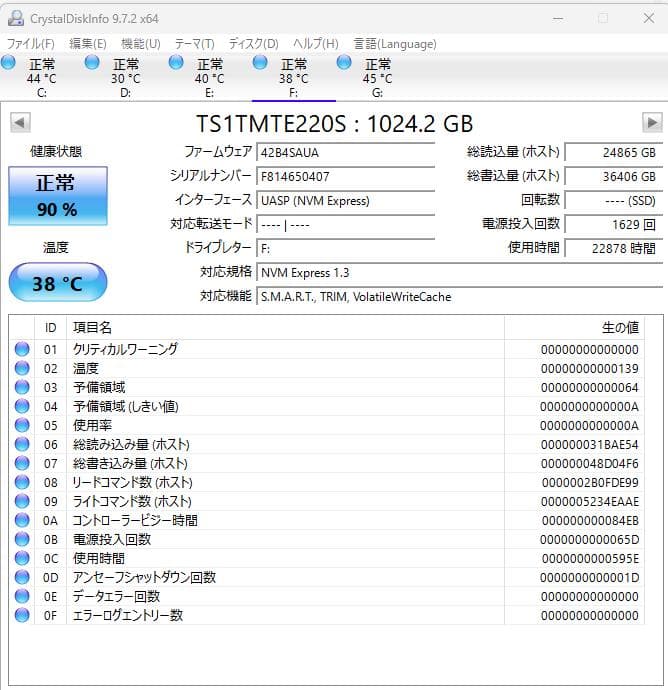Image resolution: width=668 pixels, height=690 pixels.
Task: Click status orb for データエラー回数 row
Action: (22, 596)
